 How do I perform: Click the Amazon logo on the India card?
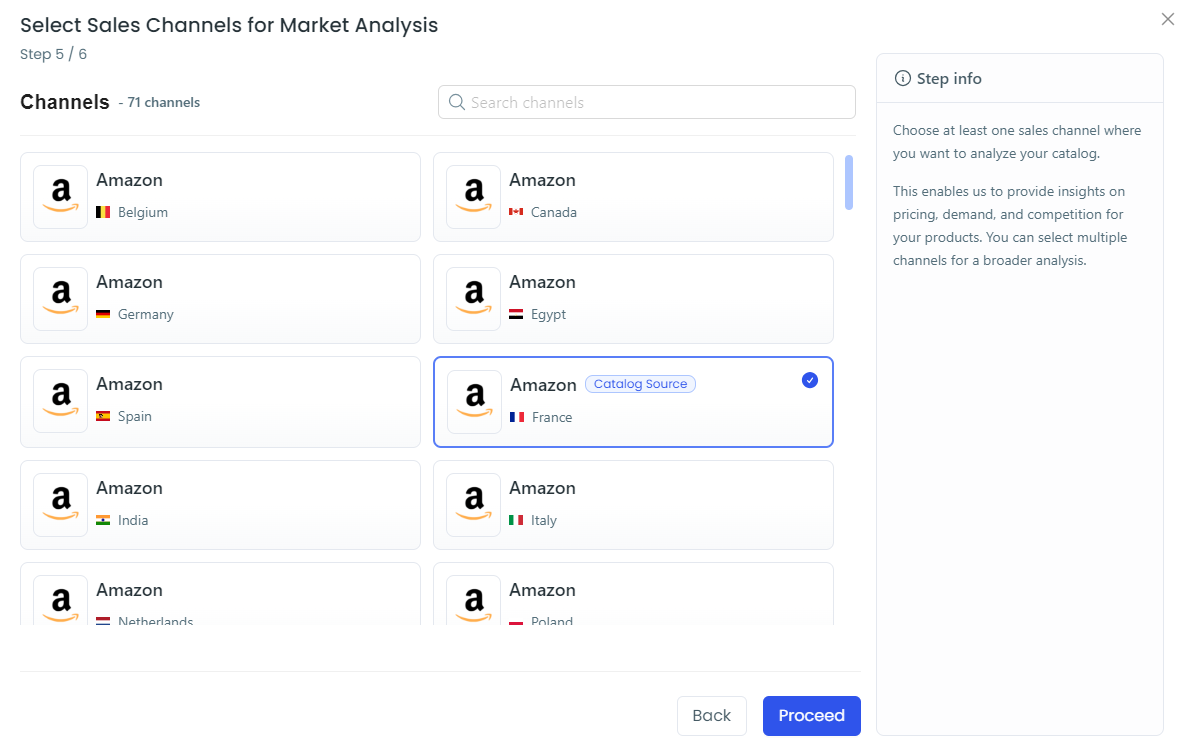tap(61, 504)
